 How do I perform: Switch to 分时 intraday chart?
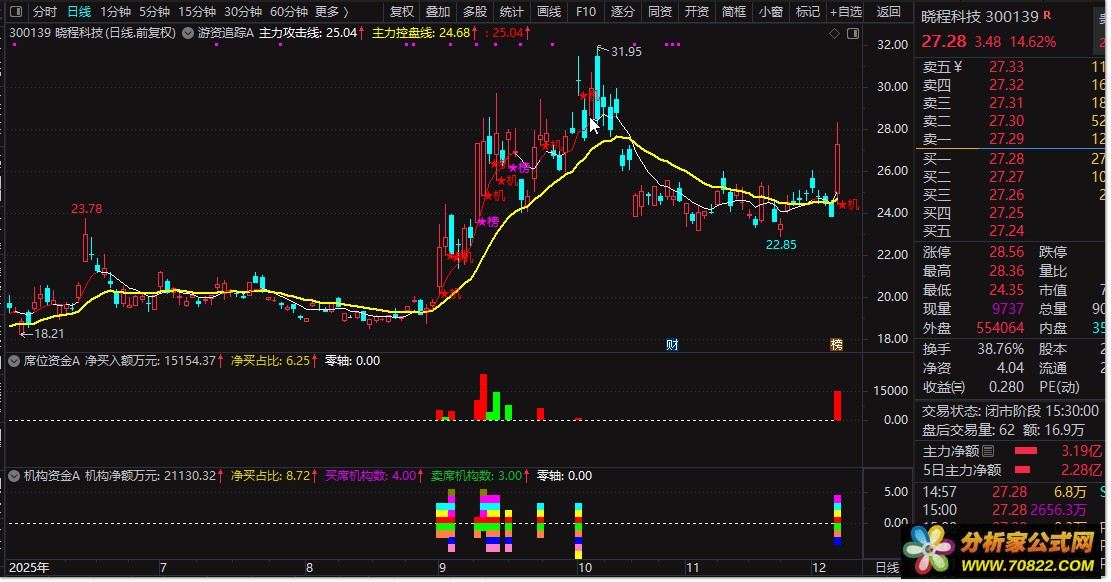click(x=45, y=11)
